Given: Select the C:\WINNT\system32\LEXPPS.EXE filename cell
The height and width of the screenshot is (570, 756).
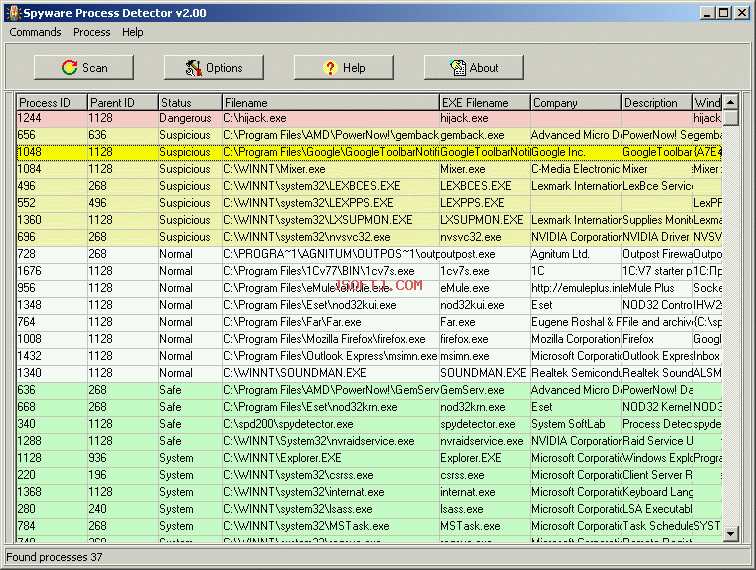Looking at the screenshot, I should [331, 203].
